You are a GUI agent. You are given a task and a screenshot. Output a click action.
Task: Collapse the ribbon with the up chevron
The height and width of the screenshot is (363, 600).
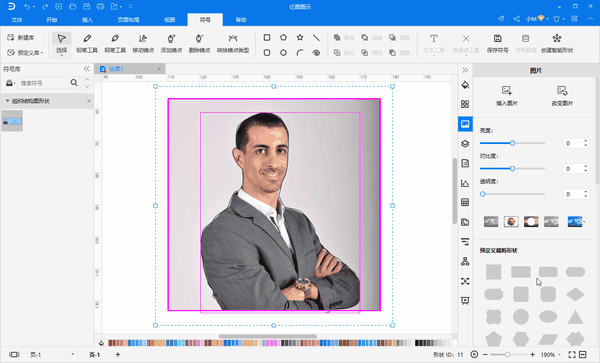[x=590, y=19]
